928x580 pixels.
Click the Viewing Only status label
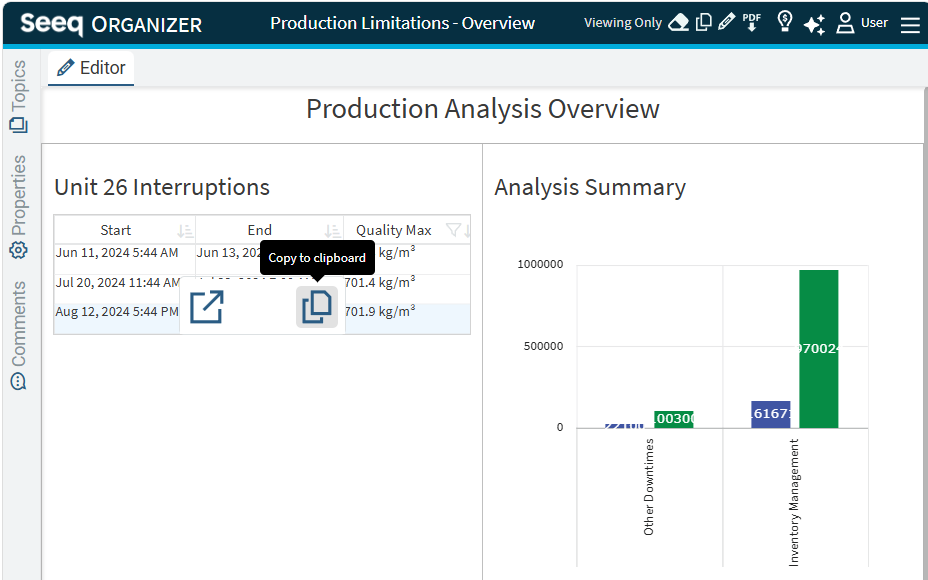coord(623,22)
